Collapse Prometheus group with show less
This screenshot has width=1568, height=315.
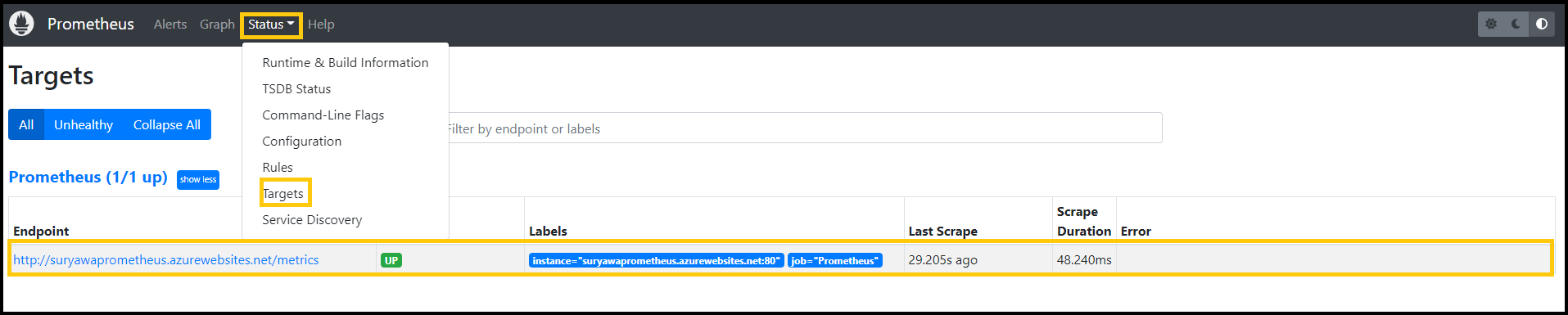point(198,179)
